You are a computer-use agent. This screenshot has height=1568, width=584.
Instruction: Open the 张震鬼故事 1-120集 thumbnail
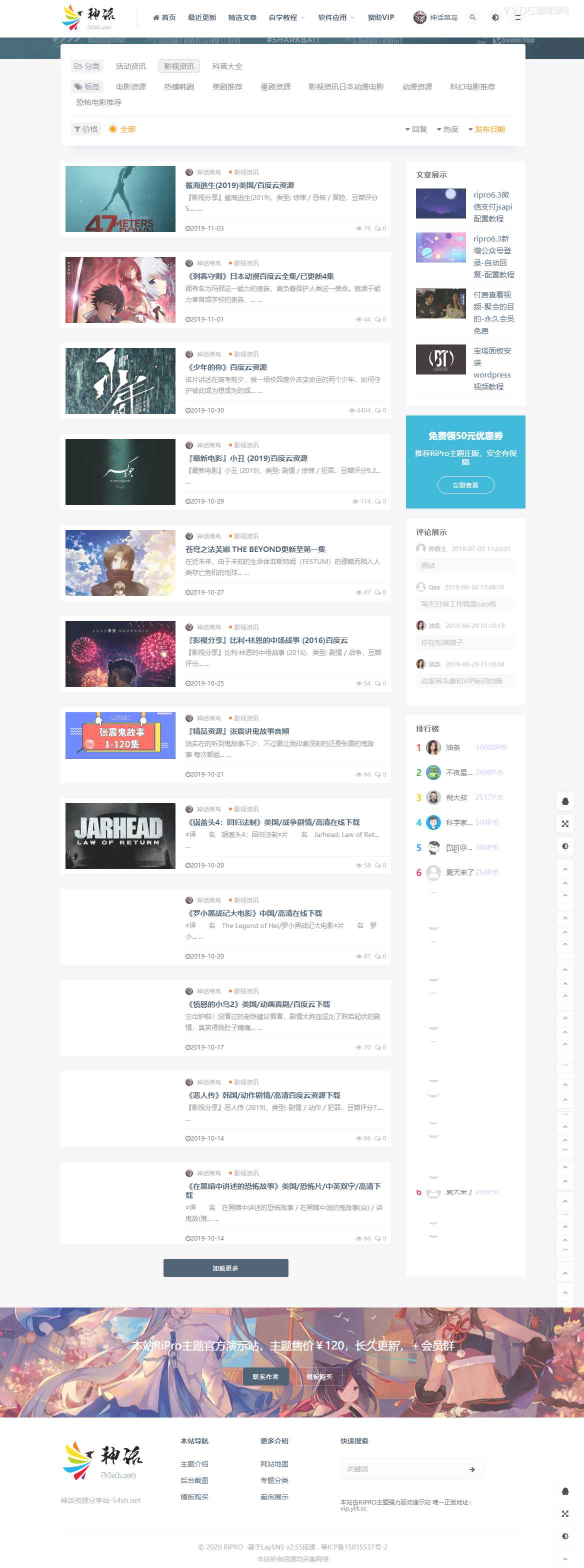(120, 735)
